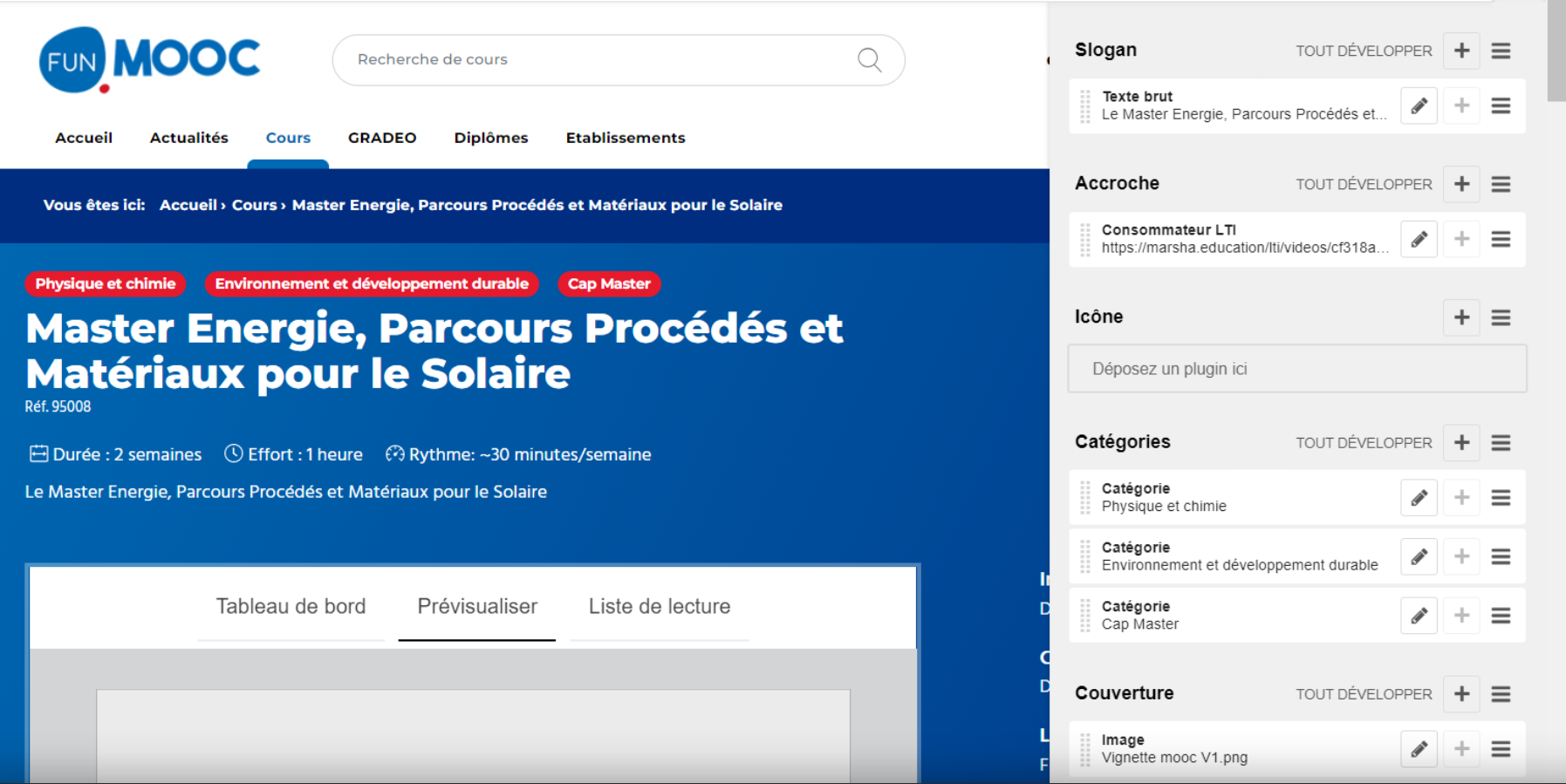Add a plugin to Catégories placeholder
Image resolution: width=1566 pixels, height=784 pixels.
[x=1461, y=443]
